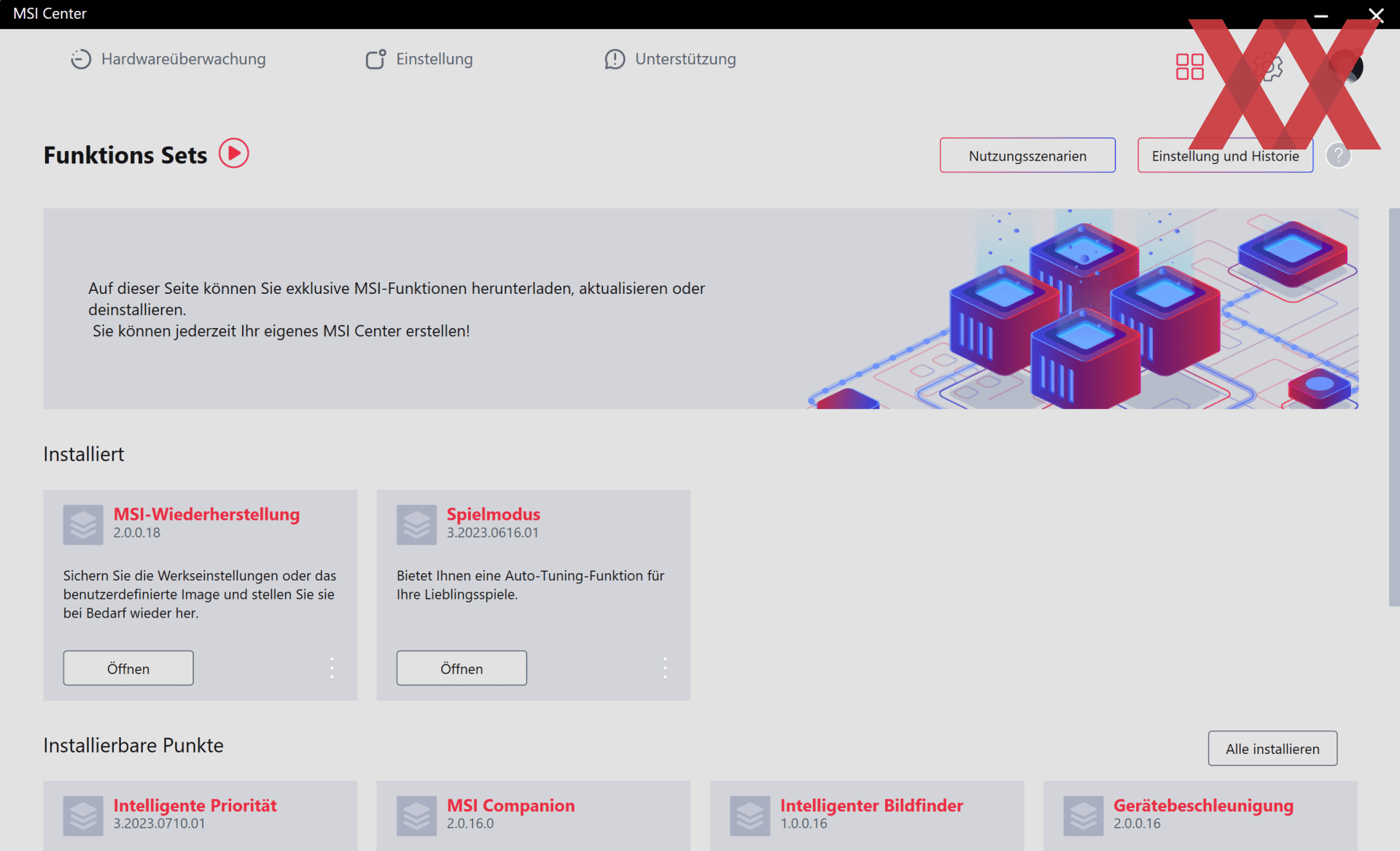Click the Intelligenter Bildfinder layers icon

coord(750,815)
